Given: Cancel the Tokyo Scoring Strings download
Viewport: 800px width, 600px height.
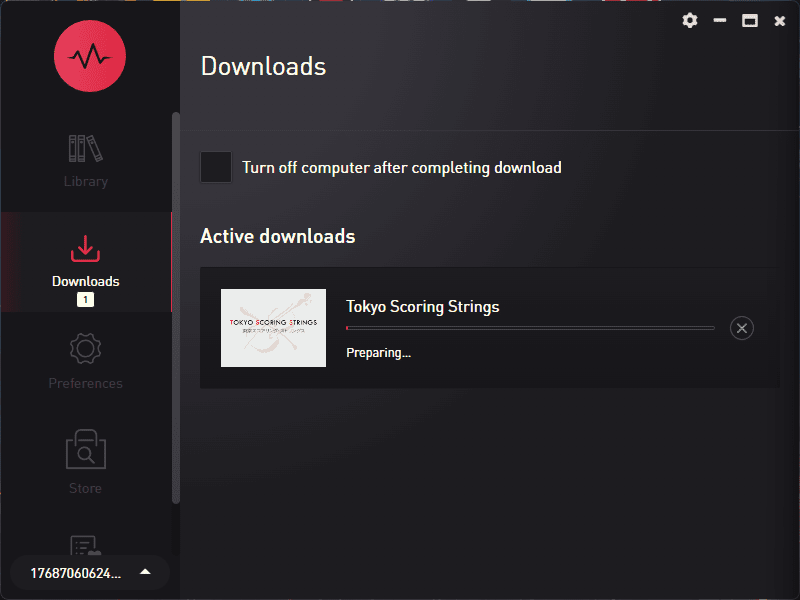Looking at the screenshot, I should [741, 328].
